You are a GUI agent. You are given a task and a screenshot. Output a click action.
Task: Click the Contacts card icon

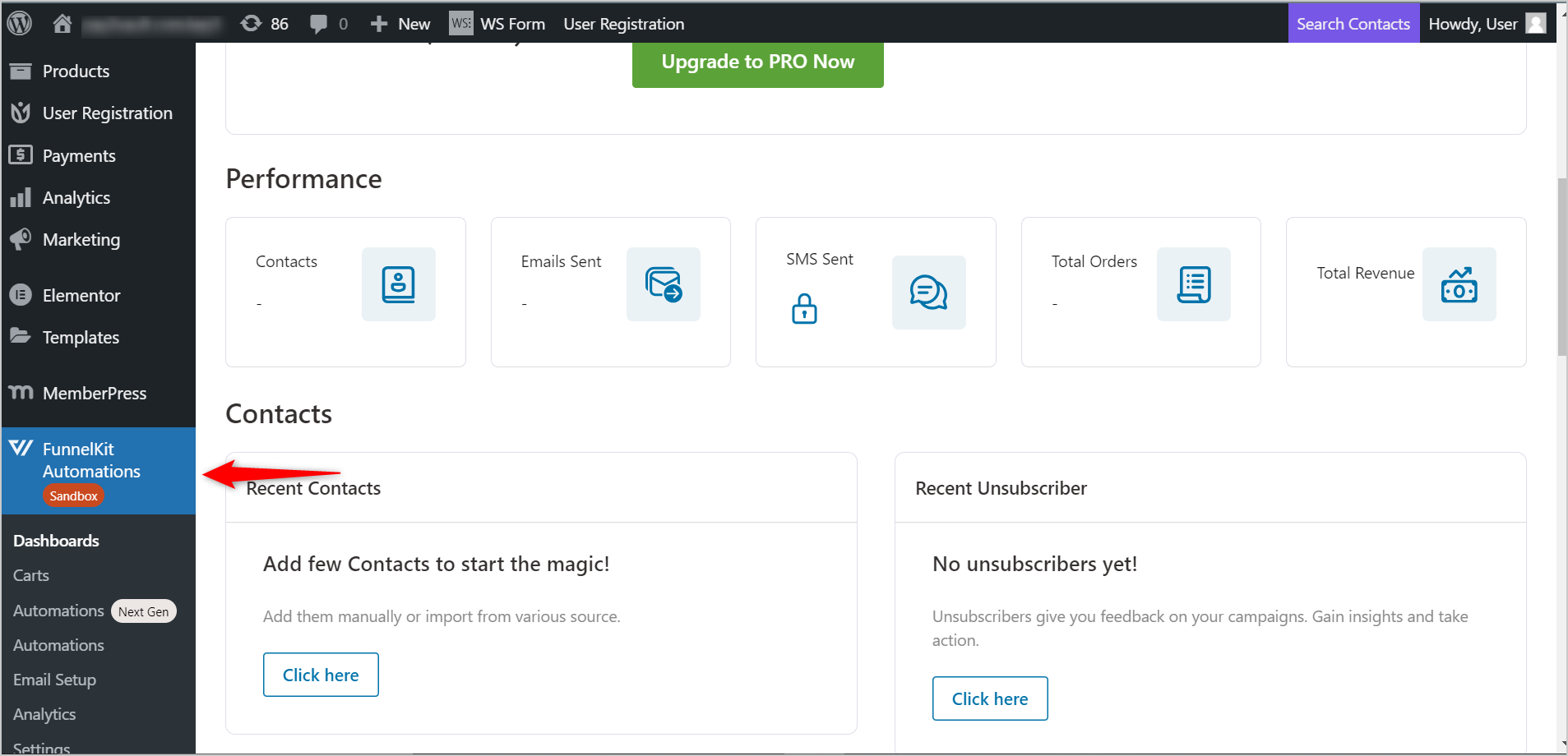point(399,284)
